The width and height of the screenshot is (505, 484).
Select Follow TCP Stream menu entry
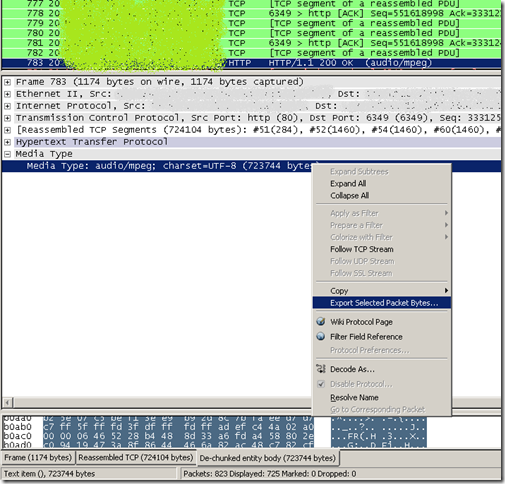point(362,249)
